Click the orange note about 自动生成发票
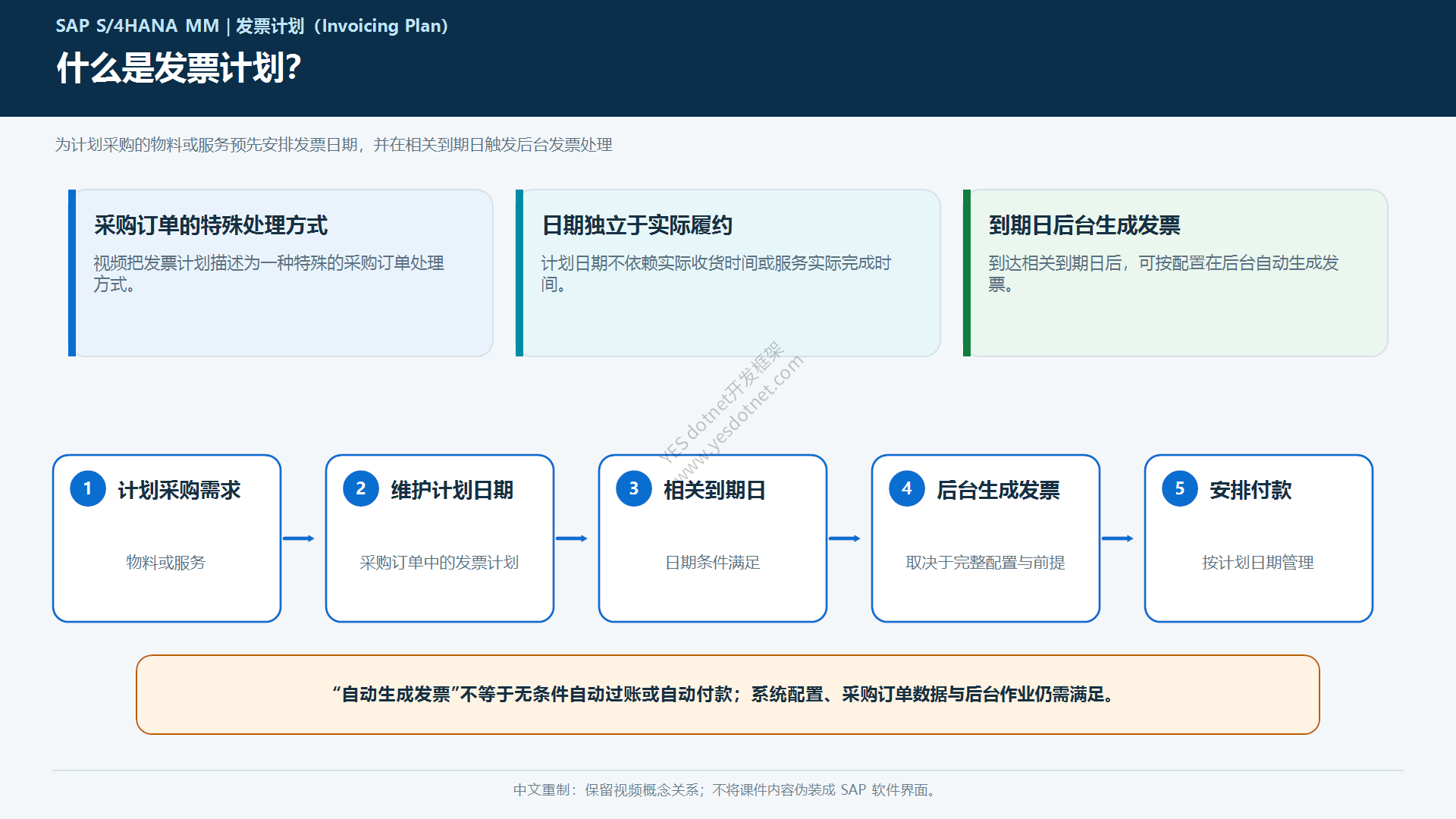This screenshot has height=819, width=1456. pos(728,695)
